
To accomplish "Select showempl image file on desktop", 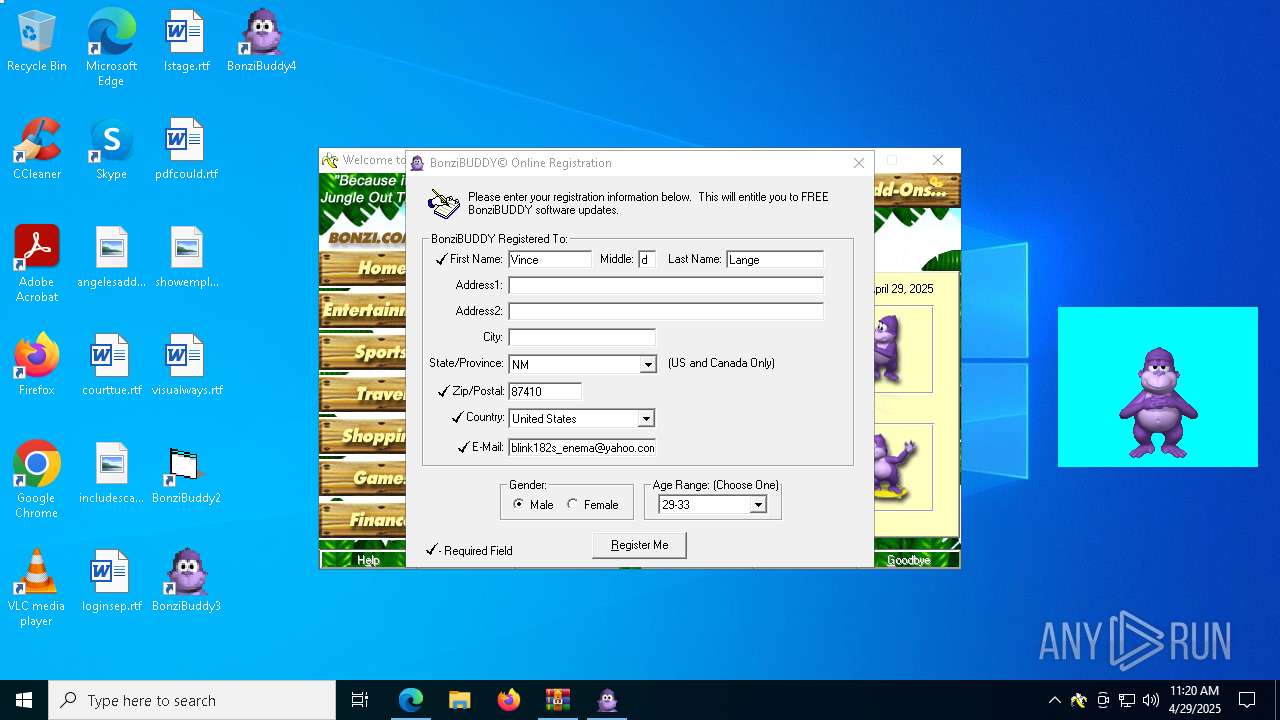I will (186, 258).
